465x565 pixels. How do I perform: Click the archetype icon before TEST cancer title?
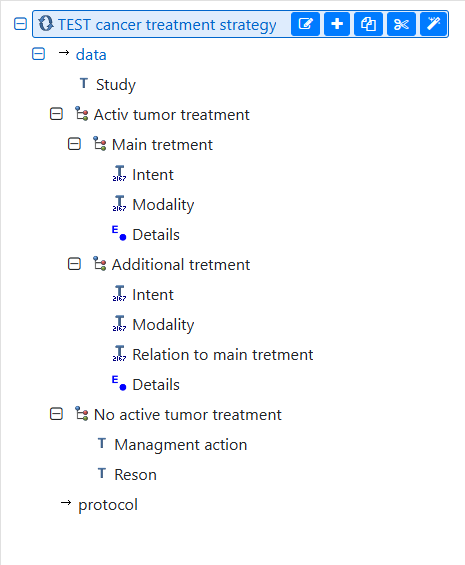46,23
